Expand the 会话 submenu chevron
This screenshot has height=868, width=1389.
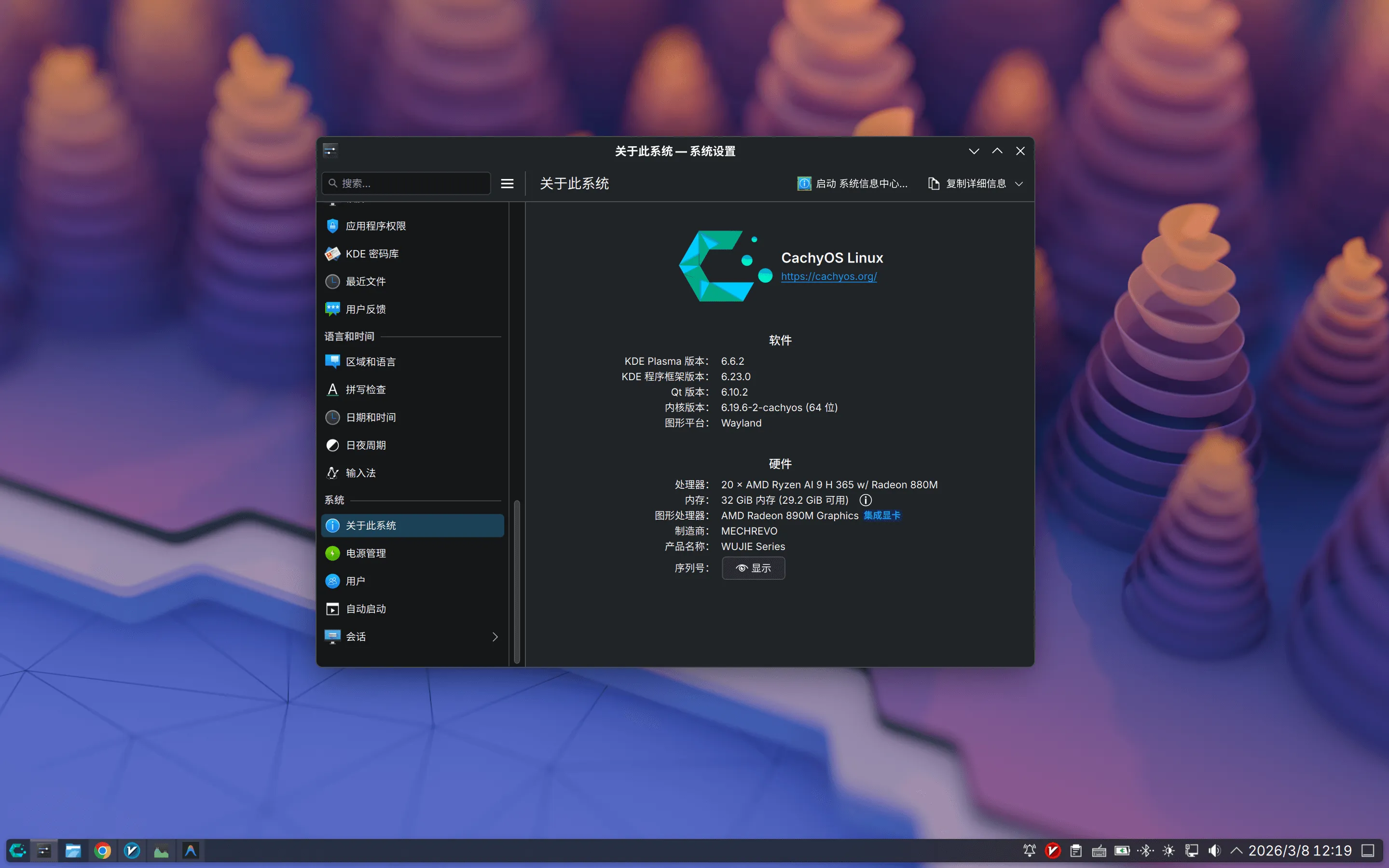495,637
